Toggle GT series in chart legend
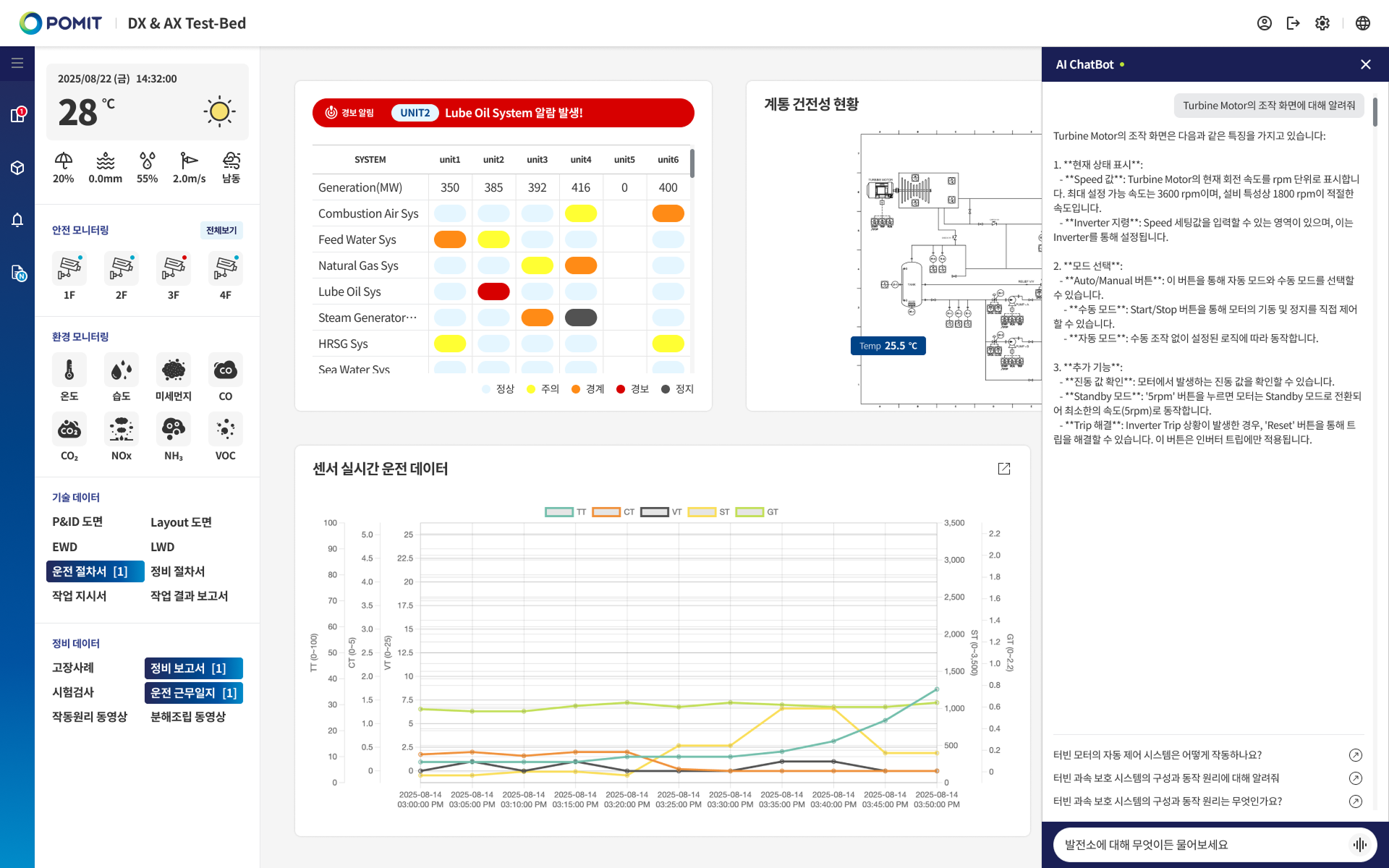Image resolution: width=1389 pixels, height=868 pixels. coord(749,512)
